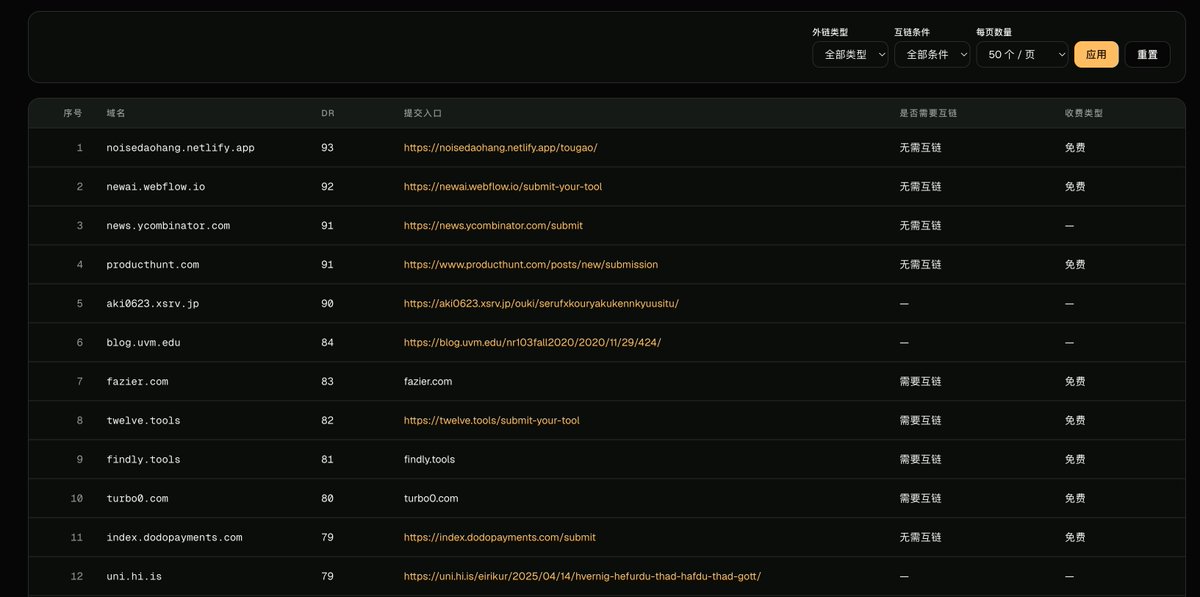Image resolution: width=1200 pixels, height=597 pixels.
Task: Click the 提交入口 column header
Action: tap(423, 114)
